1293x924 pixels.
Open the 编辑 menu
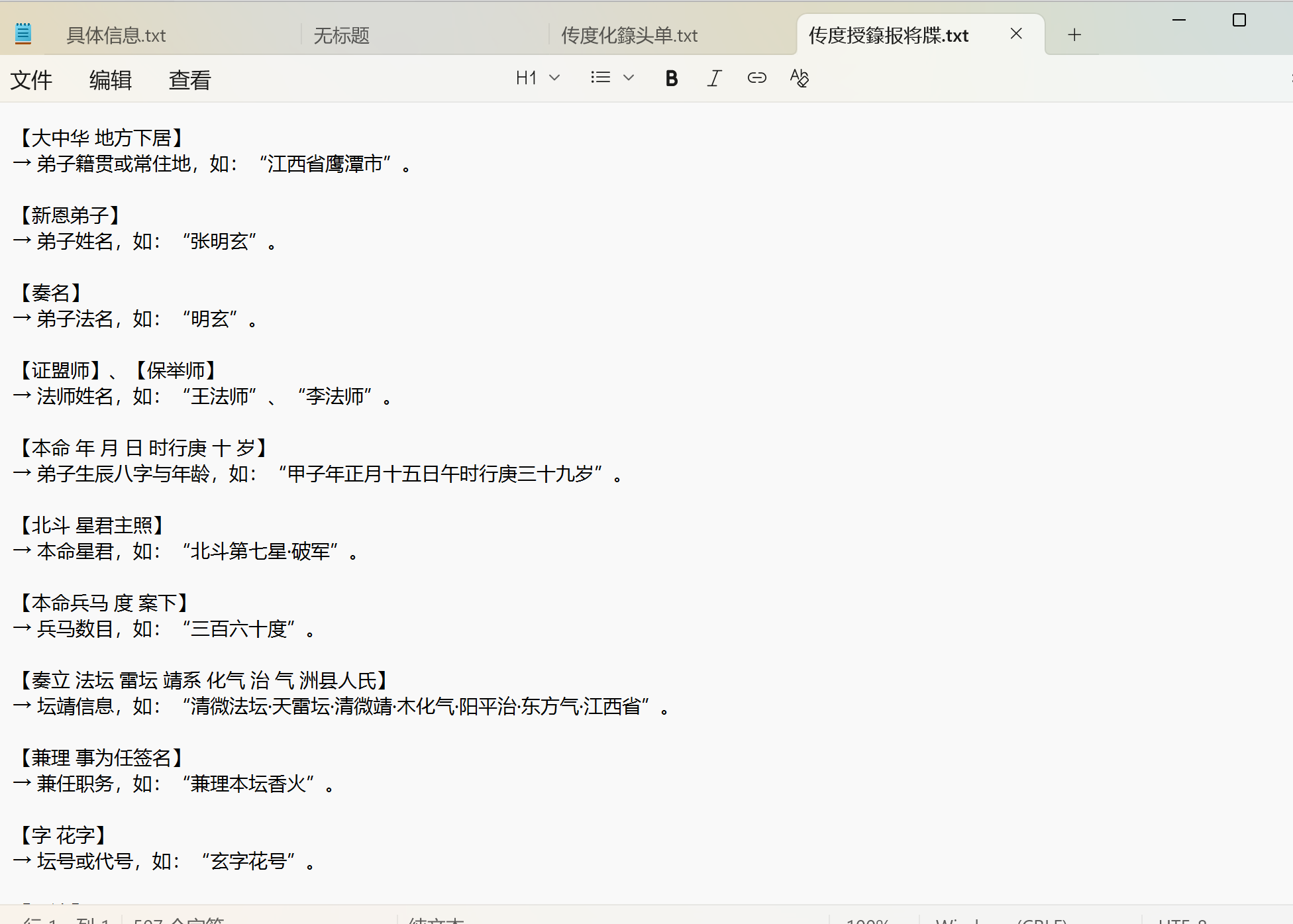tap(110, 79)
